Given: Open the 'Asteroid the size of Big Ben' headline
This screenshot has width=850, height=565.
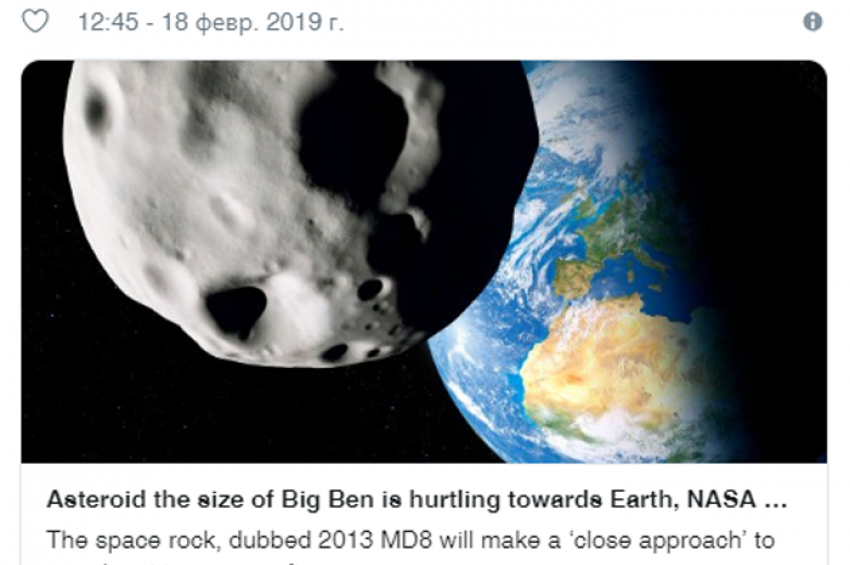Looking at the screenshot, I should point(417,499).
